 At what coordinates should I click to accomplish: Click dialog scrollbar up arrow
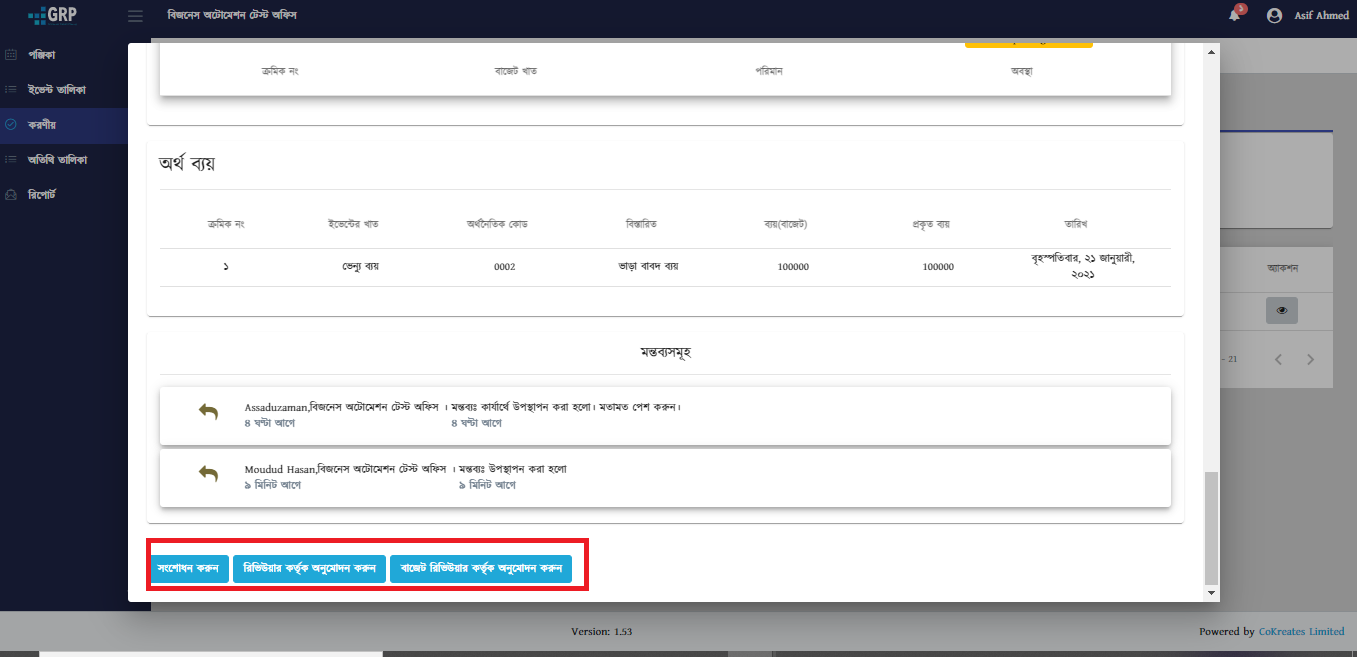(1212, 51)
